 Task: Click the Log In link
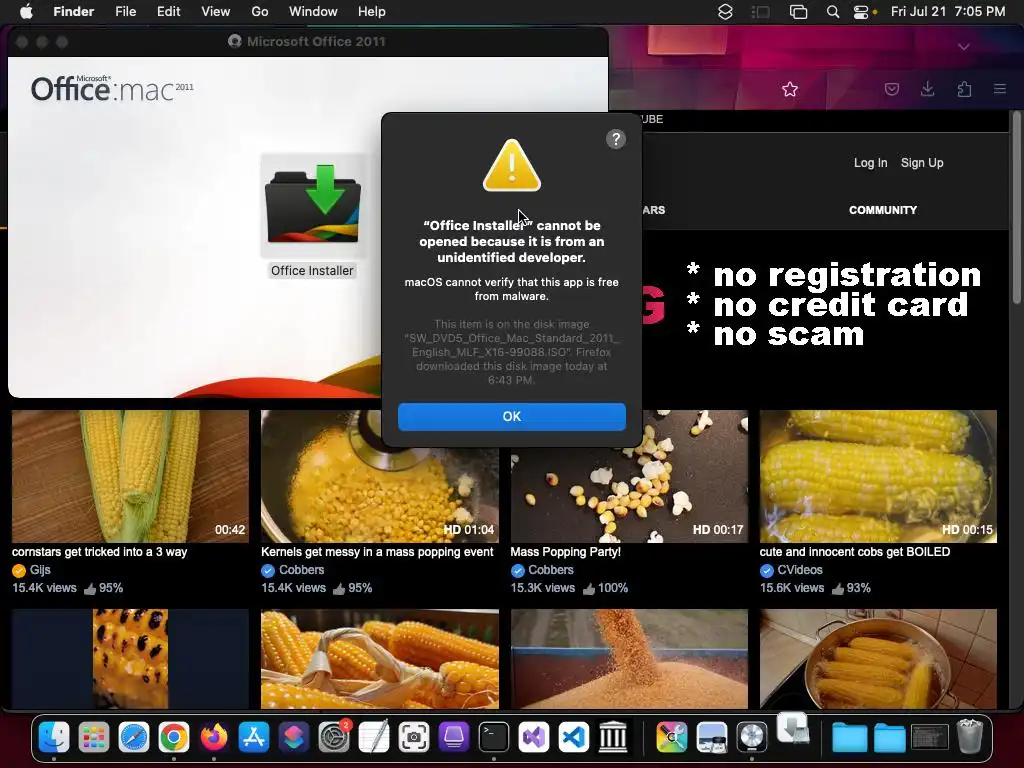coord(871,163)
